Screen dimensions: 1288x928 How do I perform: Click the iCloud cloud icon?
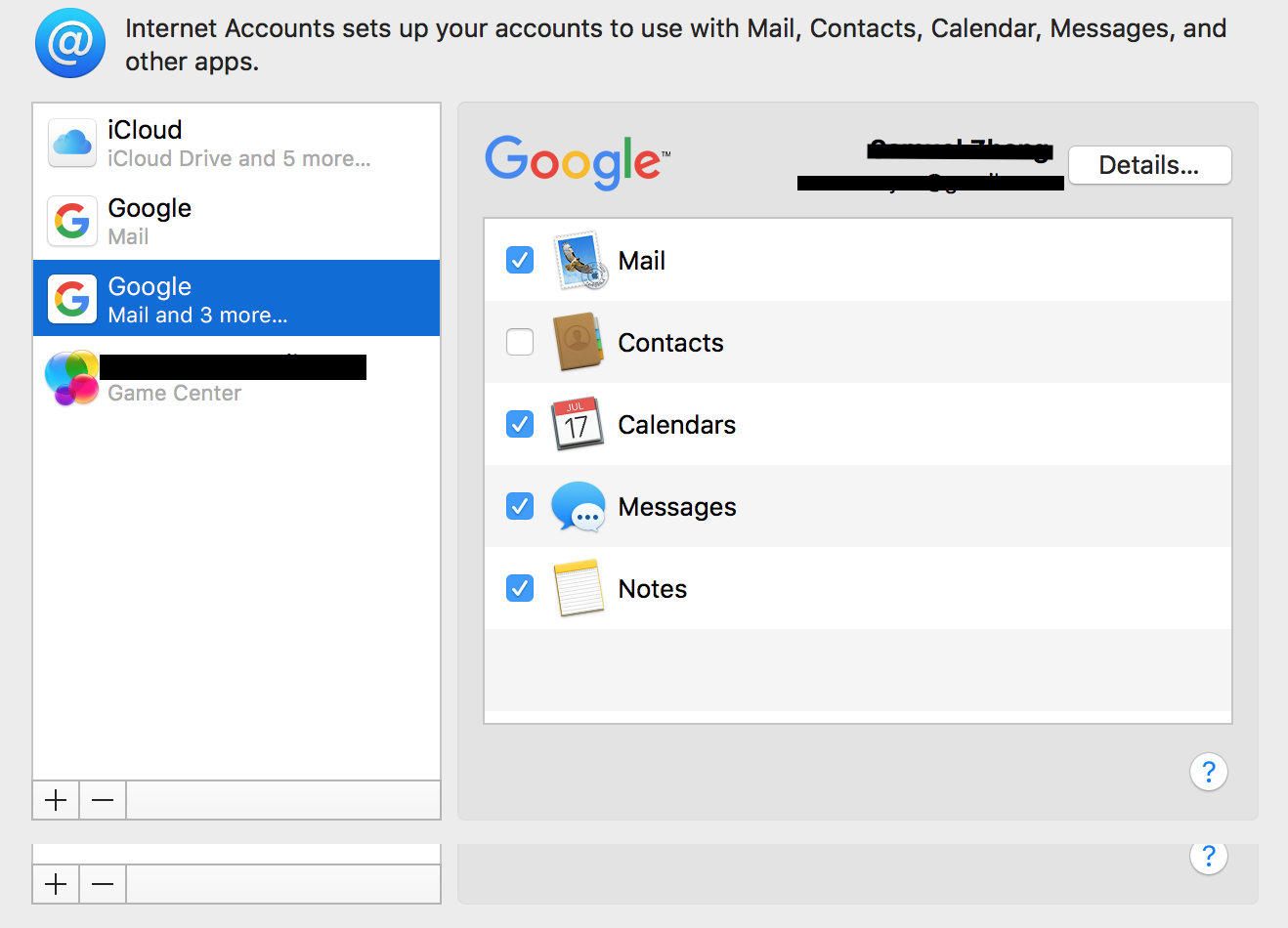(x=72, y=143)
